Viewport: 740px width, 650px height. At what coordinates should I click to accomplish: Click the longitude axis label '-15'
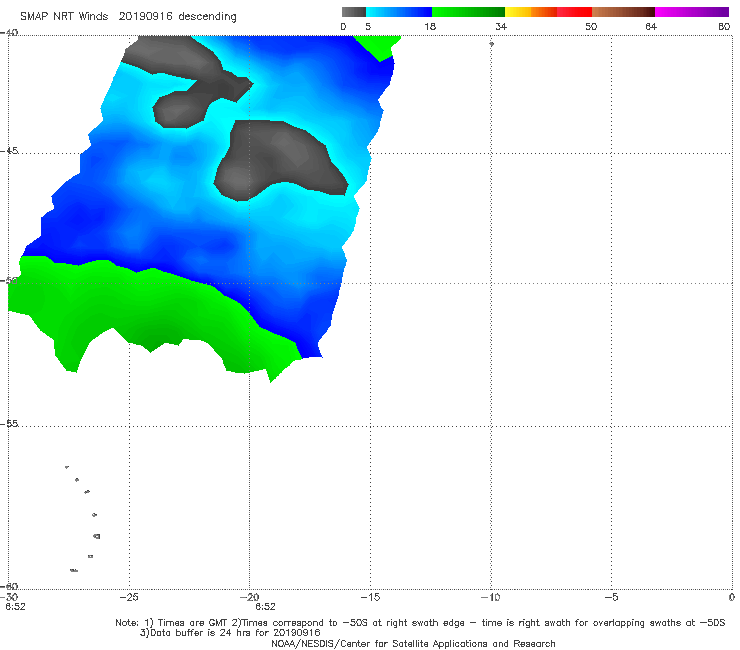(370, 597)
